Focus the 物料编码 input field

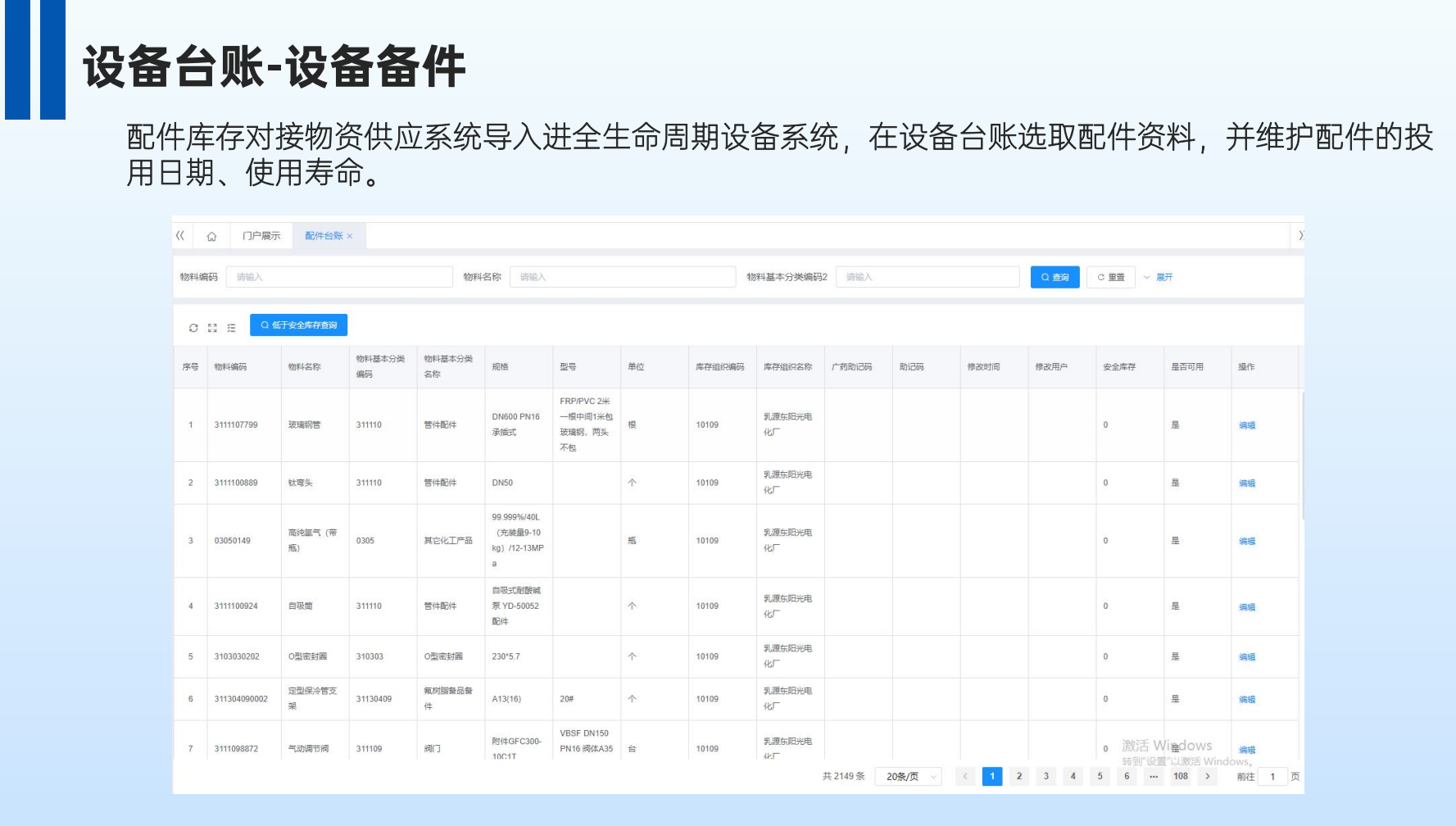point(339,277)
